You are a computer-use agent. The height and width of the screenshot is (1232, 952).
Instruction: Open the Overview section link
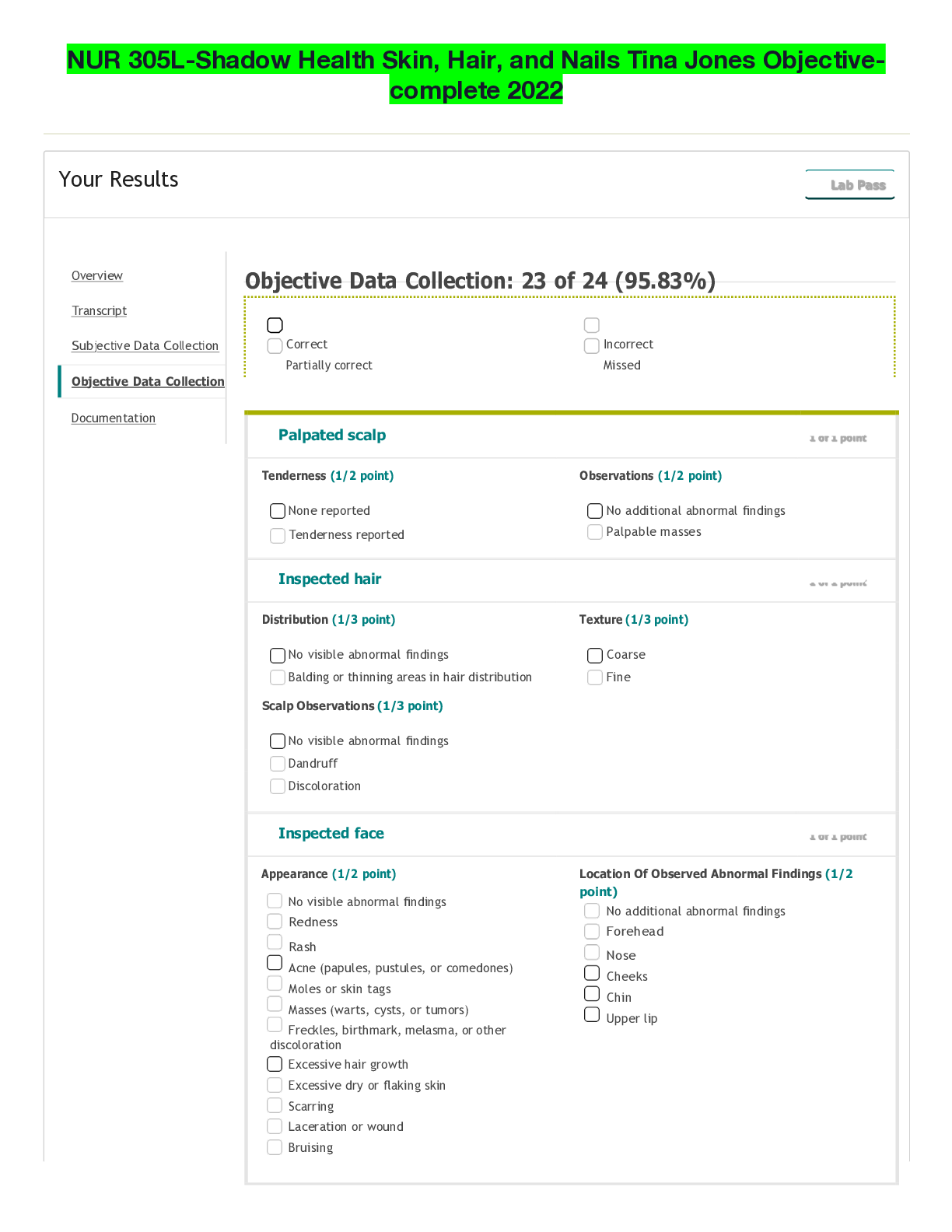(x=97, y=275)
